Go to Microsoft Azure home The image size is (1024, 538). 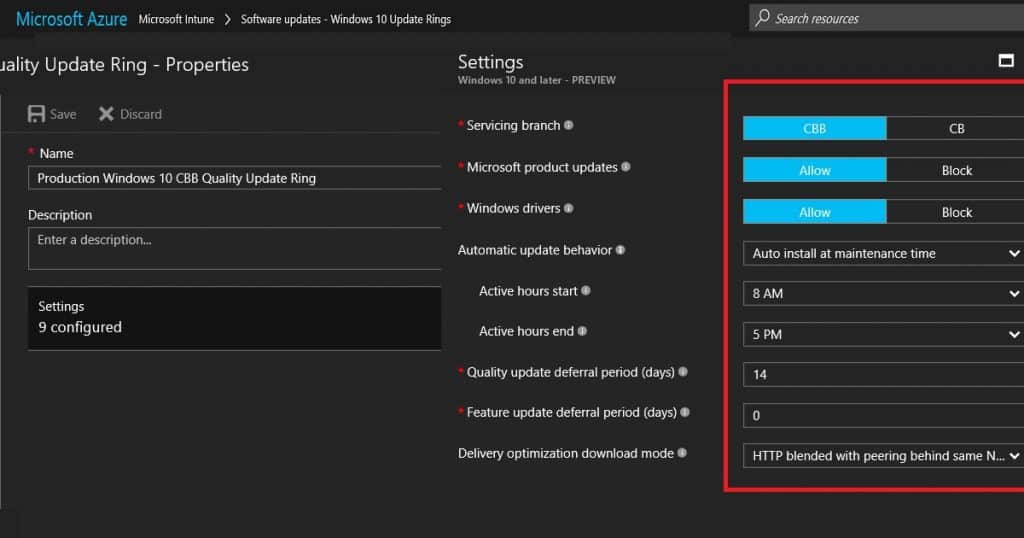click(x=71, y=19)
